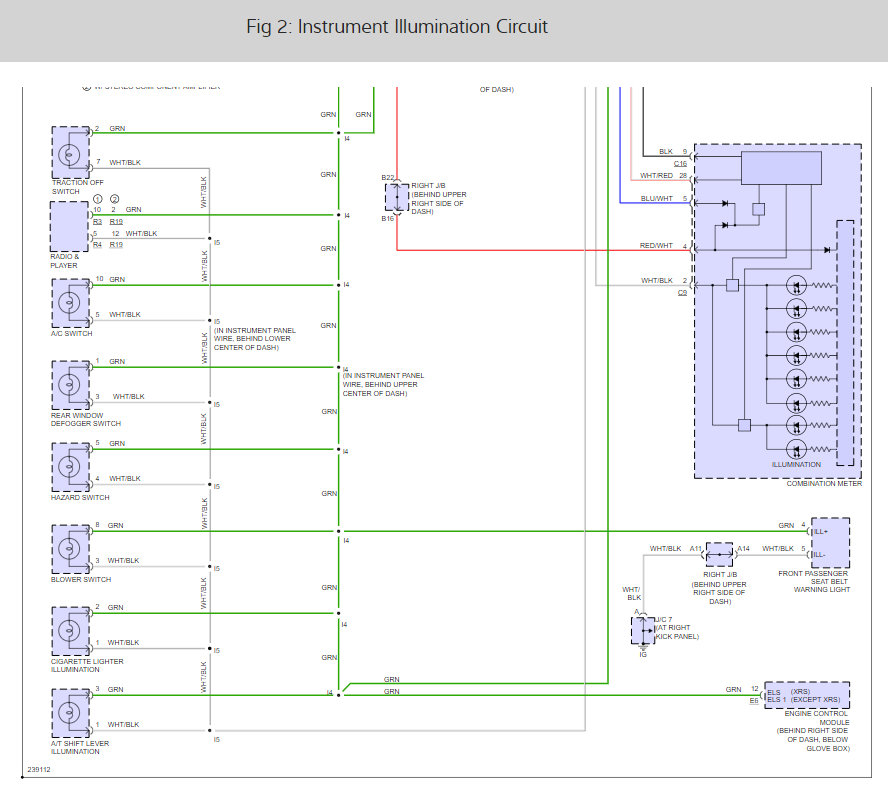Click the COMBINATION METER label
Image resolution: width=888 pixels, height=798 pixels.
824,483
